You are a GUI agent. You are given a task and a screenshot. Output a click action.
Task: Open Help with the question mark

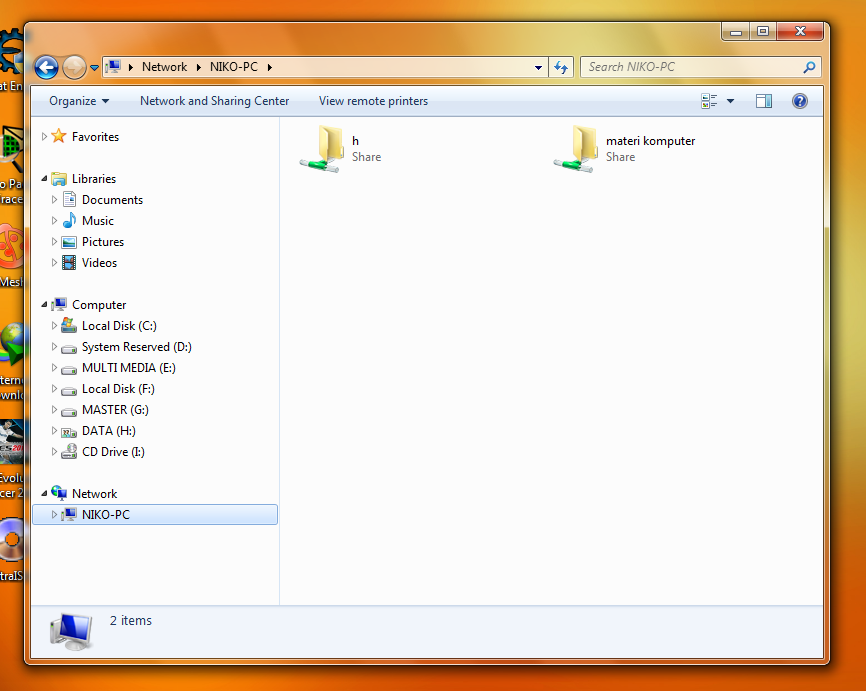pos(799,101)
